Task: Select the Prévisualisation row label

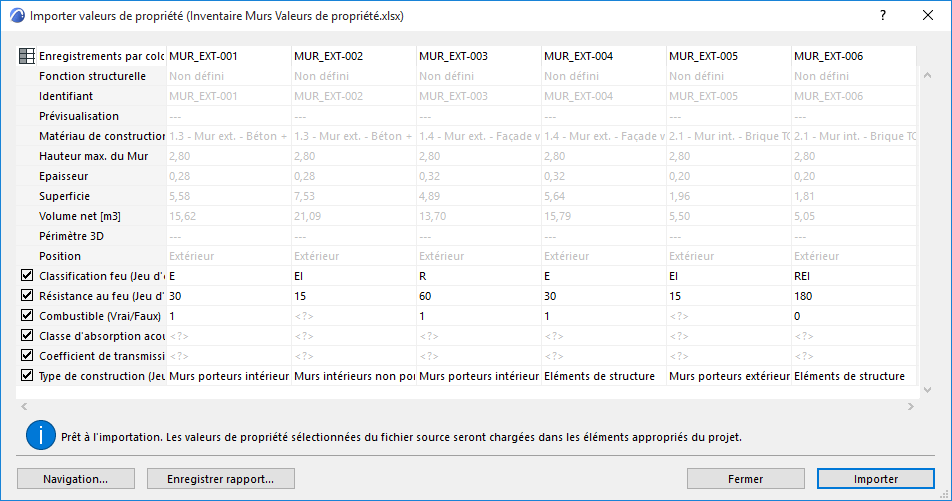Action: point(79,116)
